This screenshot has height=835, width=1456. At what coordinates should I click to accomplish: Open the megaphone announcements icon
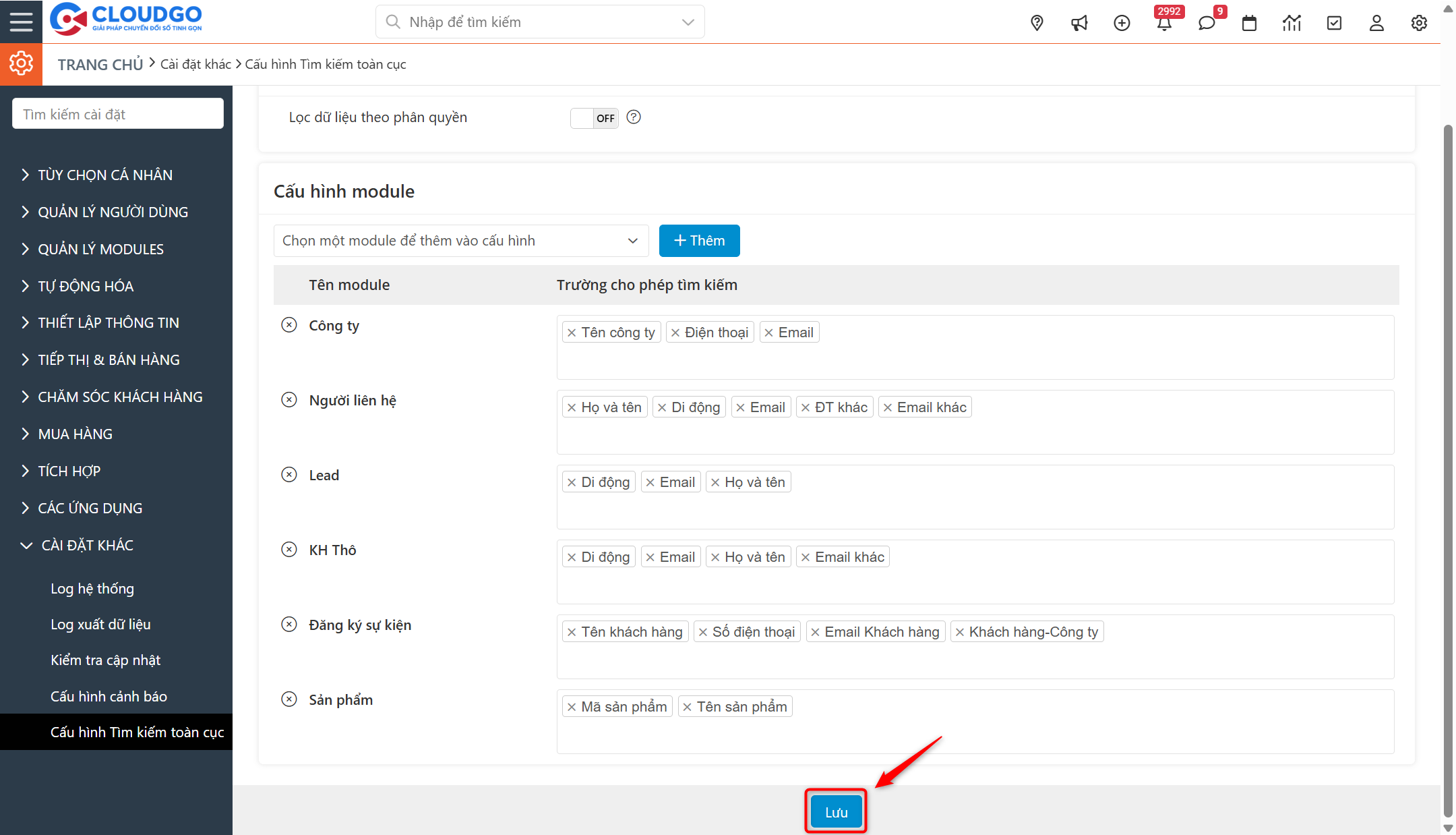[x=1079, y=23]
